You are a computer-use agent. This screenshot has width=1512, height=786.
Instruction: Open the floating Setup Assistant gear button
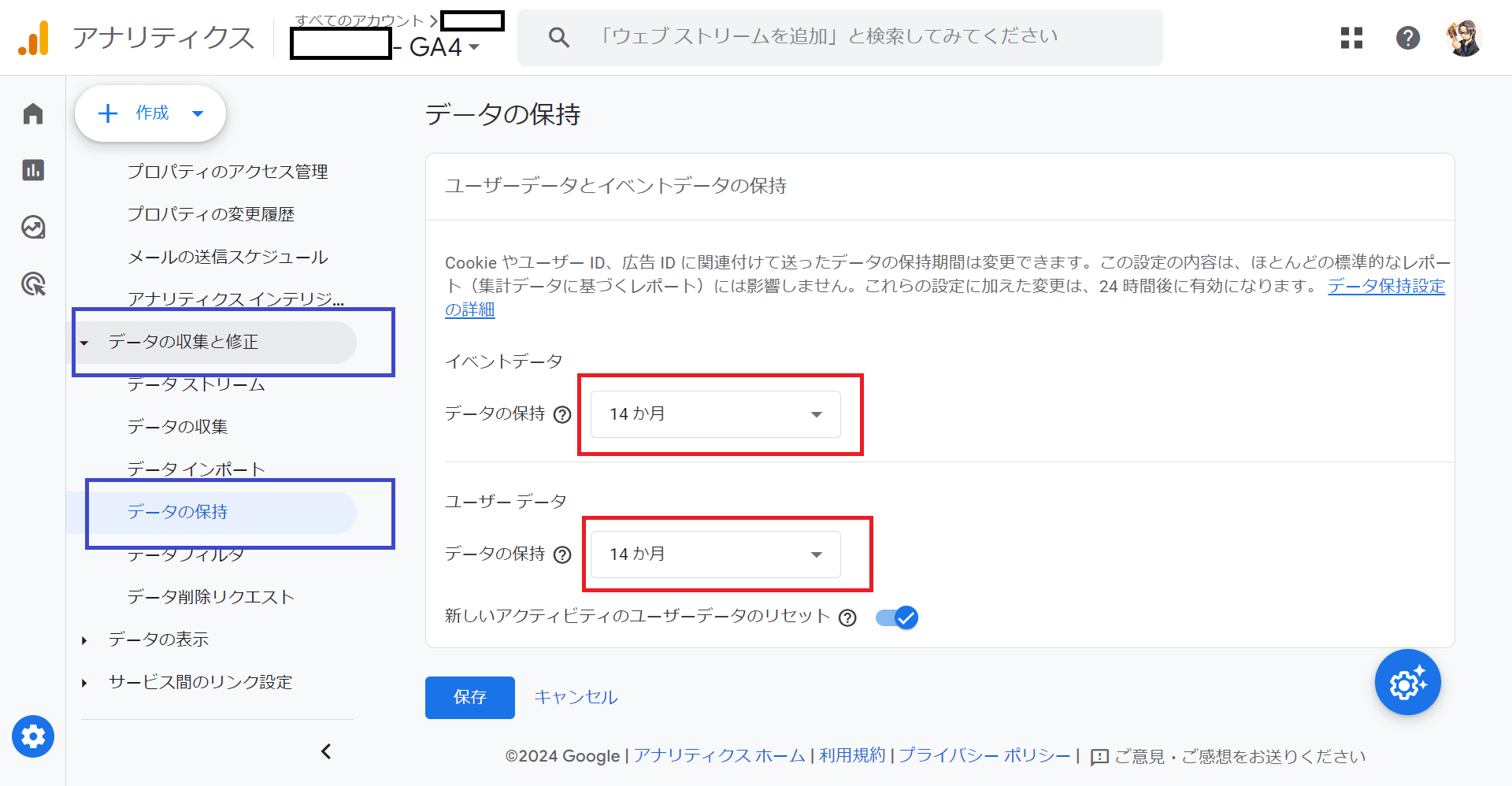click(1407, 682)
